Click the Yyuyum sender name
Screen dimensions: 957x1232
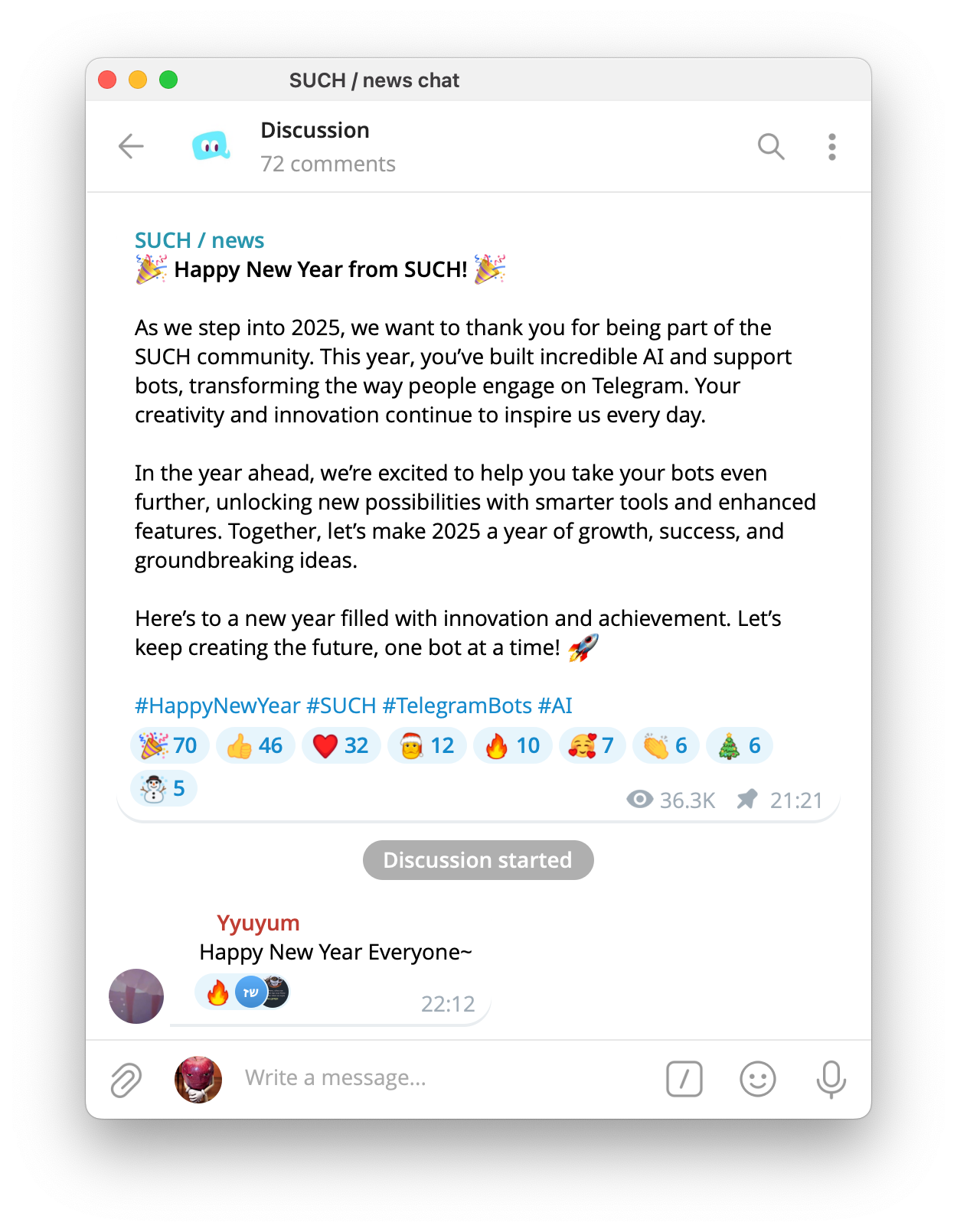[x=258, y=923]
